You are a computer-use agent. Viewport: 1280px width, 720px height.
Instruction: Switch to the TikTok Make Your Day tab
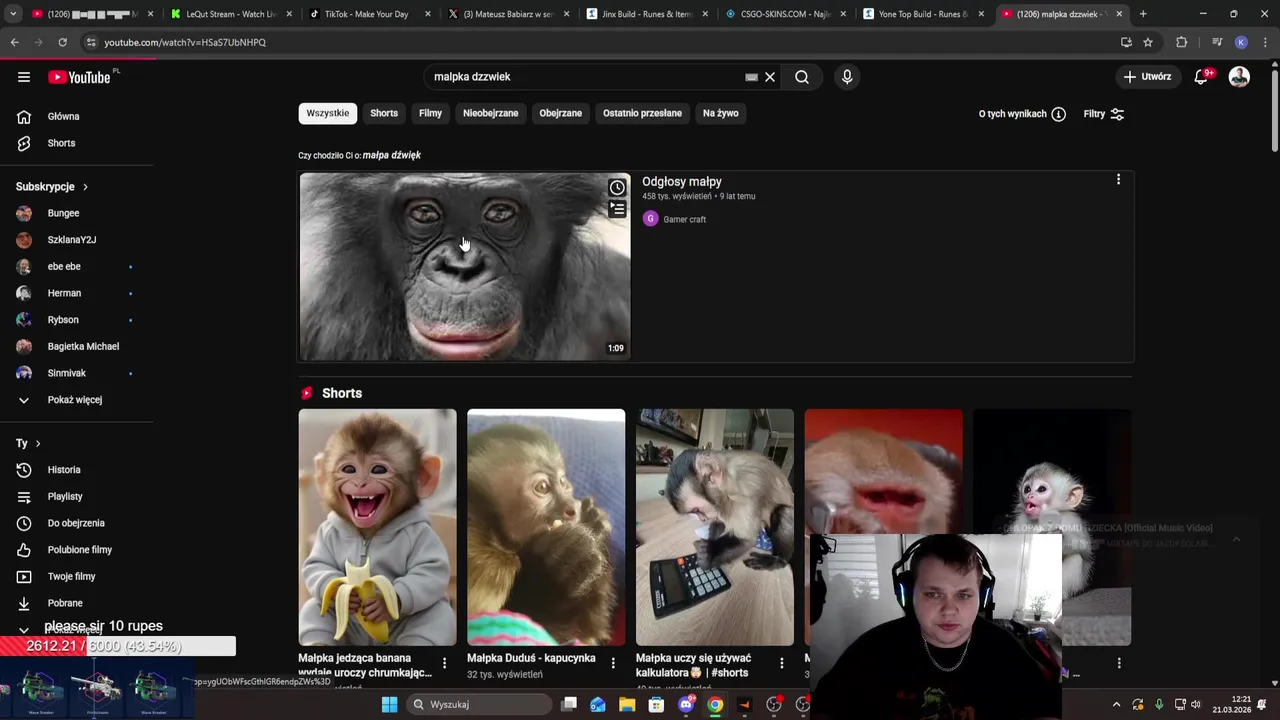(x=367, y=14)
